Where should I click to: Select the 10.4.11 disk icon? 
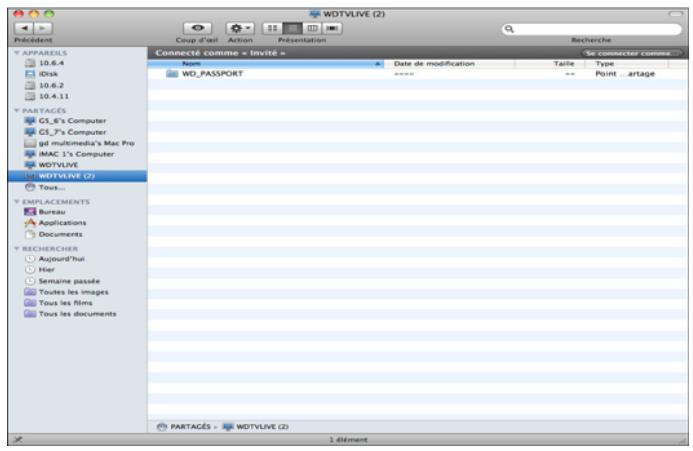tap(30, 96)
